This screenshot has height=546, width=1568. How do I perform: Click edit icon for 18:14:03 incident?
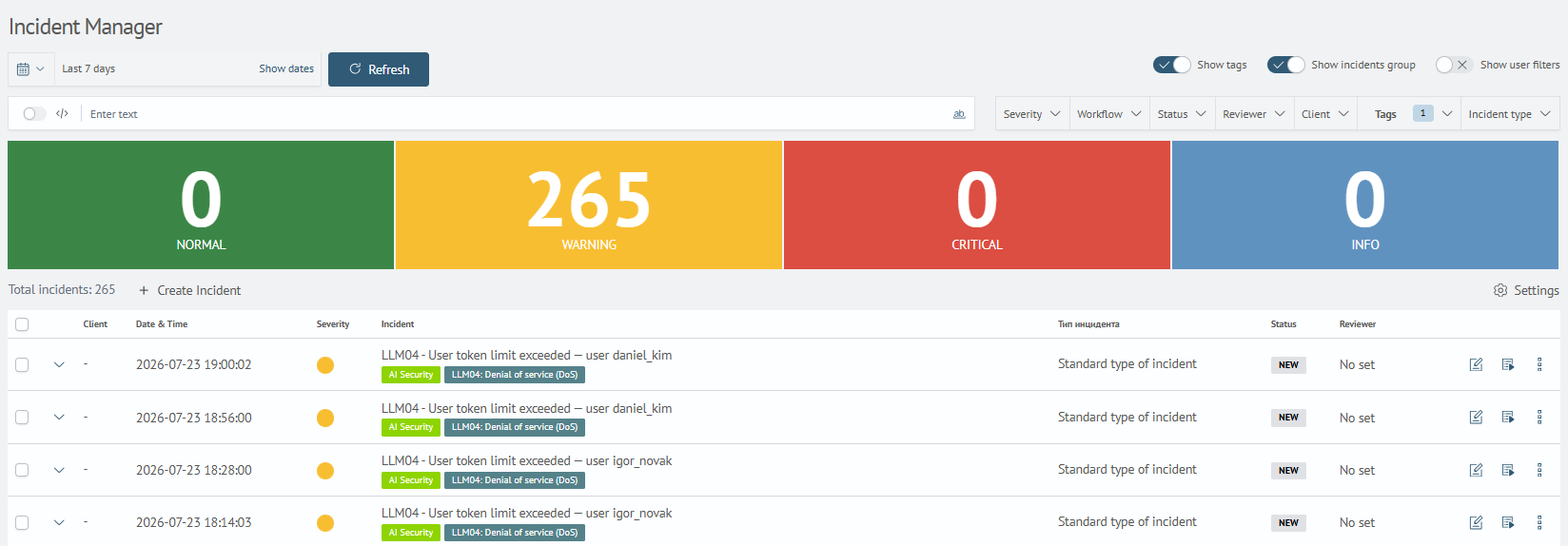[1476, 522]
